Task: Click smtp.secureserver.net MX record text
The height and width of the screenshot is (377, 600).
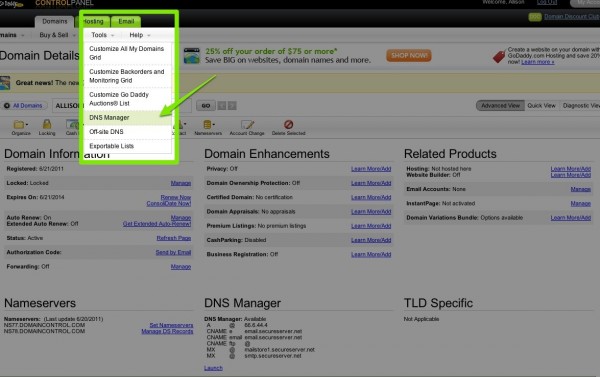Action: (x=273, y=356)
